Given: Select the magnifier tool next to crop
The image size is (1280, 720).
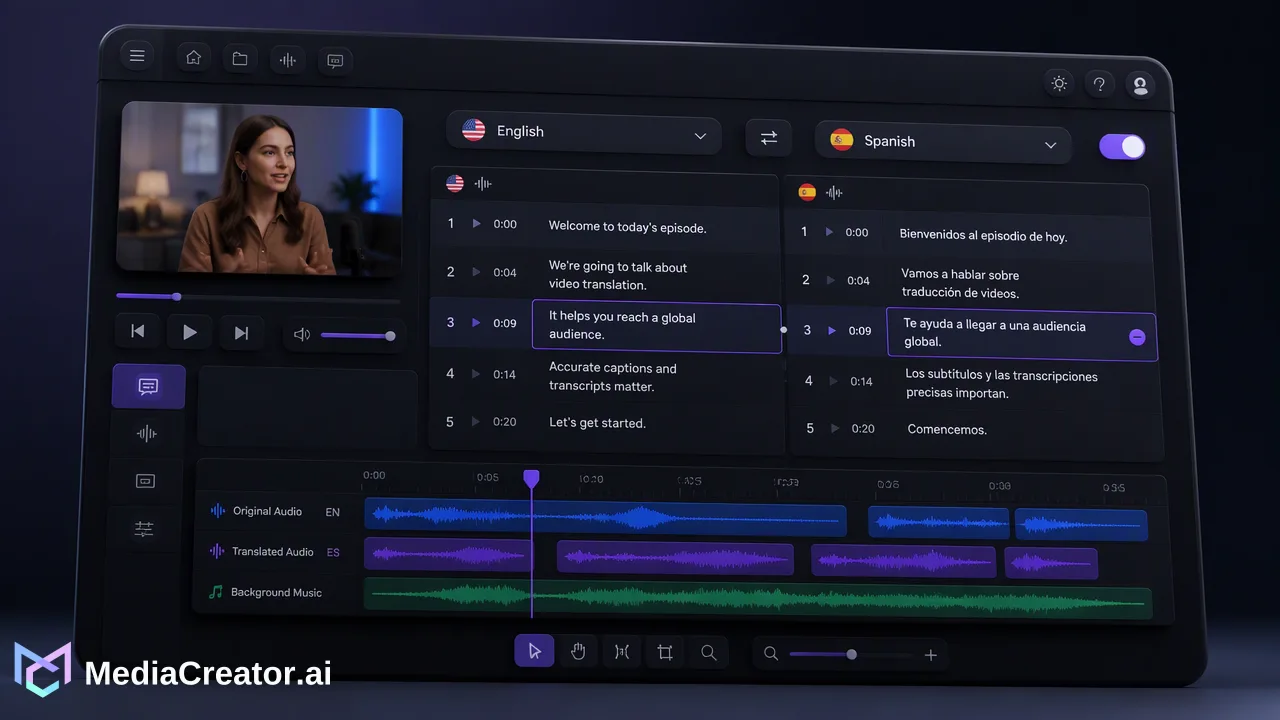Looking at the screenshot, I should (708, 652).
